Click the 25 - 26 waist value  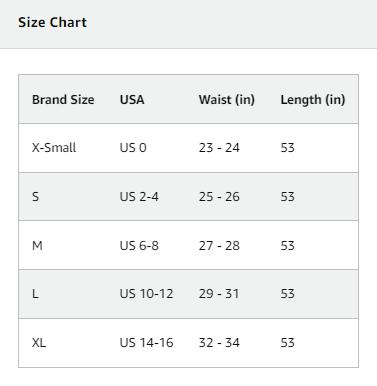coord(219,197)
